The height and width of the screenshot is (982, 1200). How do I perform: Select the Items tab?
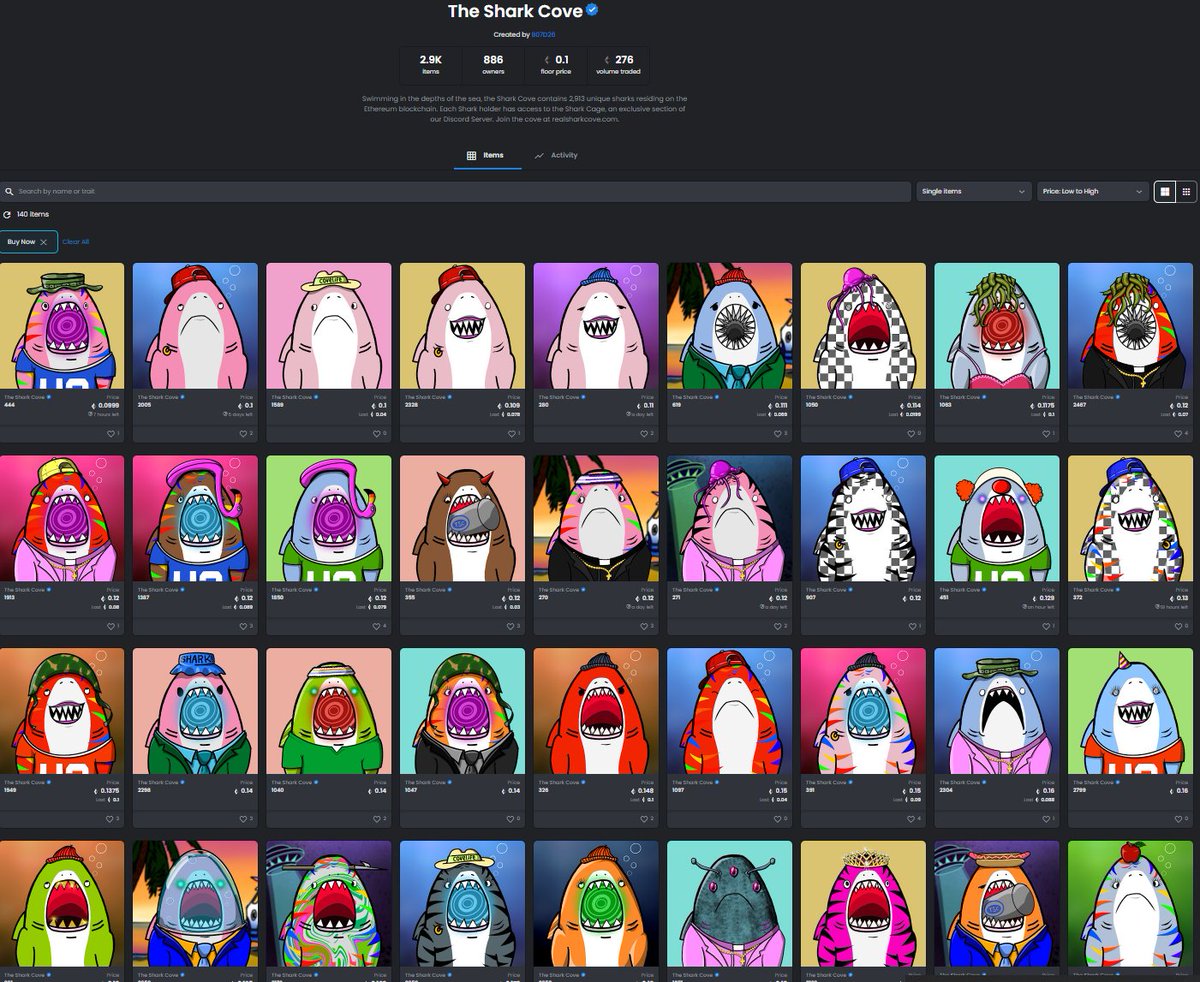coord(486,155)
